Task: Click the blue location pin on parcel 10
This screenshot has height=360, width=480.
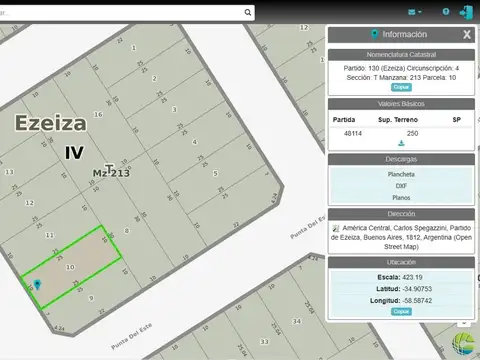Action: pyautogui.click(x=37, y=284)
